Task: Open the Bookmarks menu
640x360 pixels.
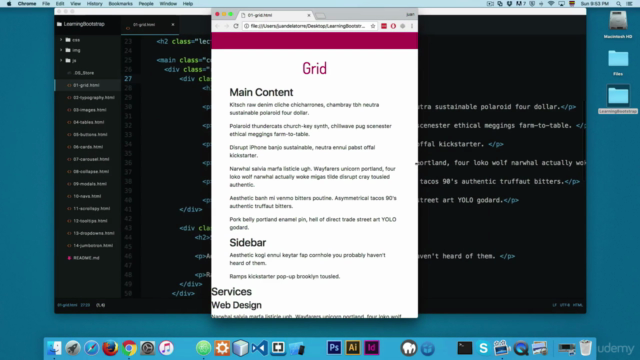Action: (x=120, y=4)
